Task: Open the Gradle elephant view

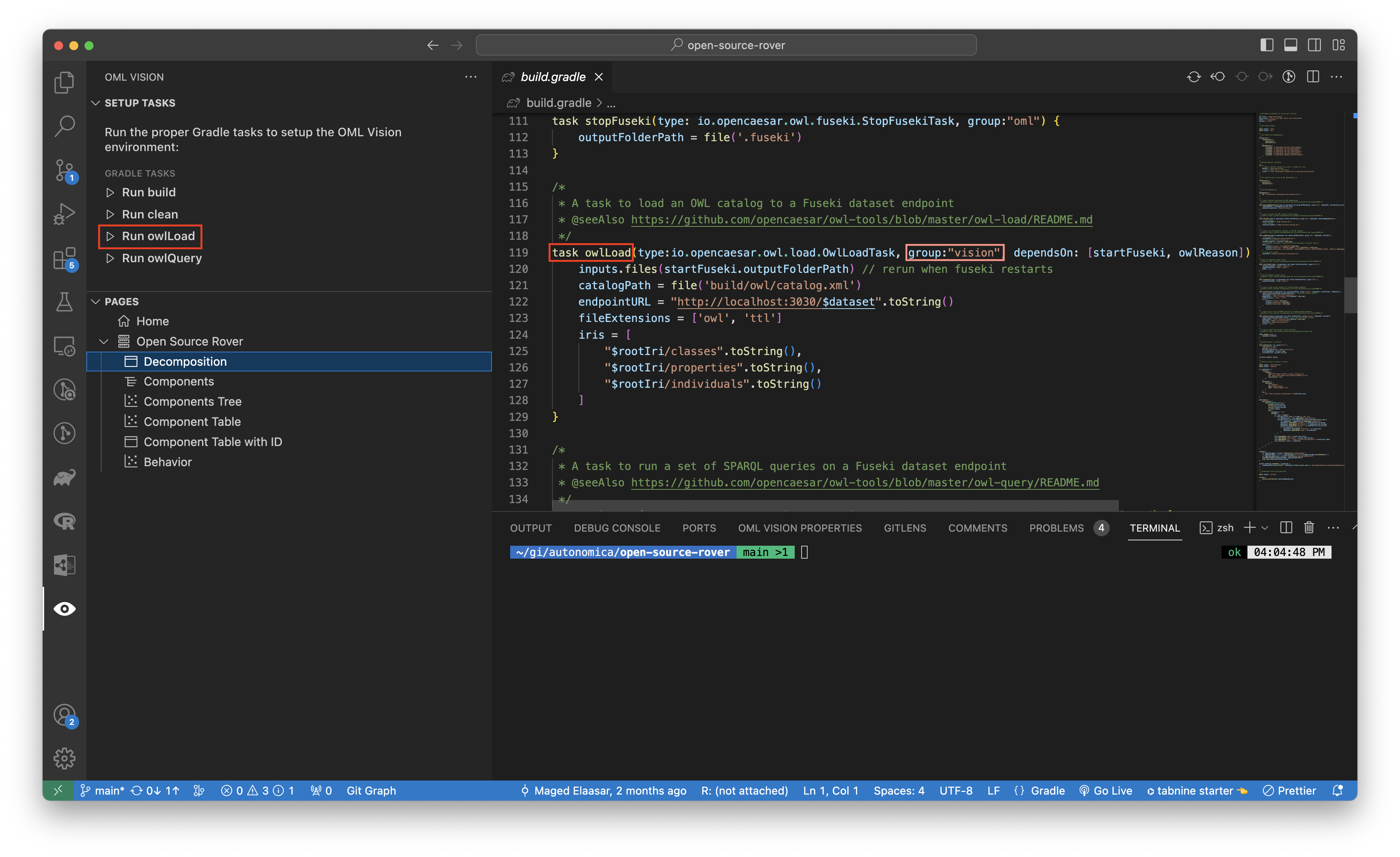Action: coord(64,477)
